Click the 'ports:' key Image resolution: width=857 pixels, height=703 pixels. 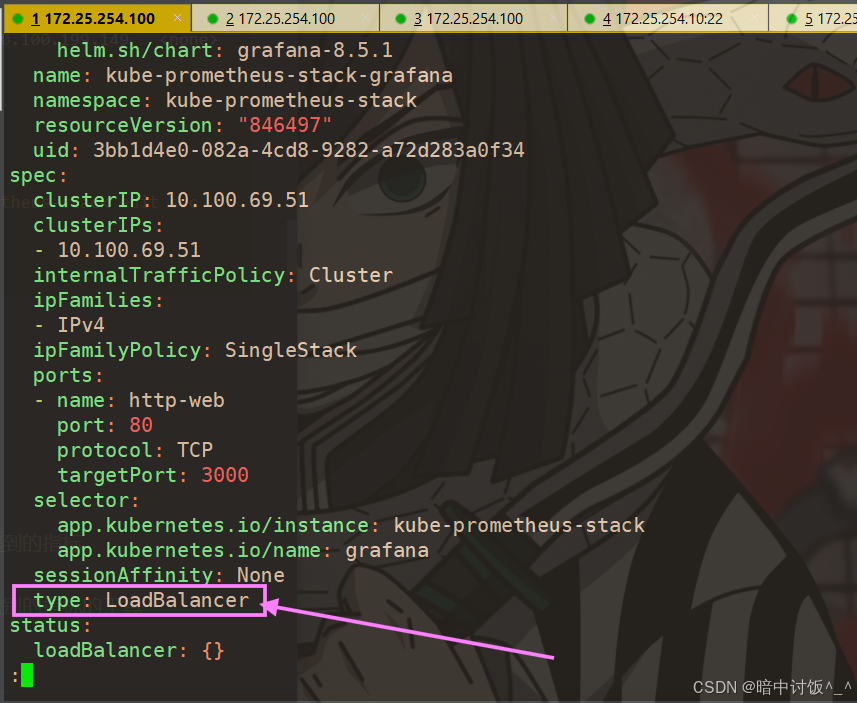[x=68, y=376]
